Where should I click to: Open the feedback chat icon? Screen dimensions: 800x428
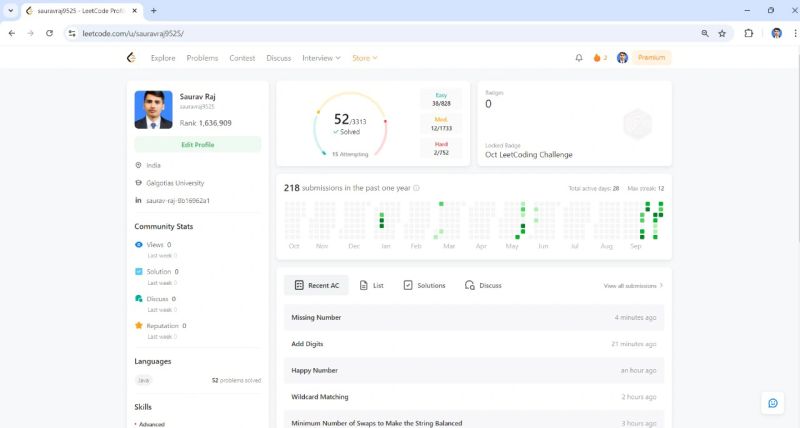tap(773, 403)
